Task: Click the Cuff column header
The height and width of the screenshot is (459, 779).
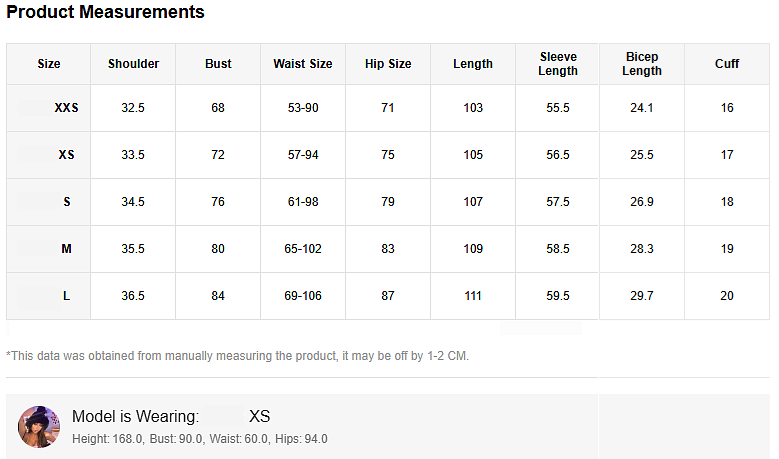Action: pos(727,64)
